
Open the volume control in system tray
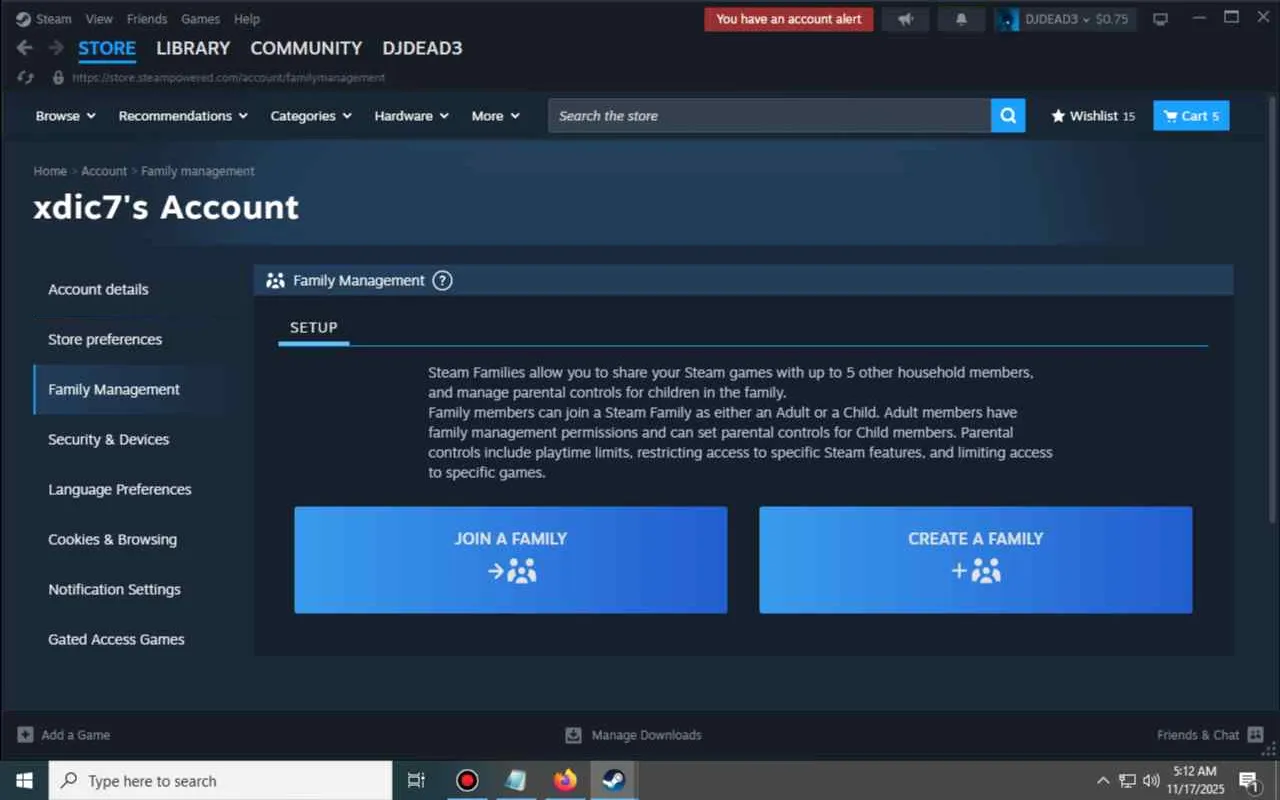tap(1151, 781)
